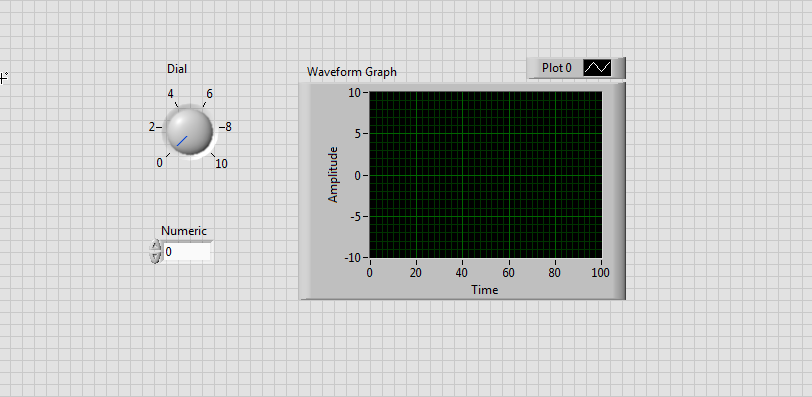Click the Numeric decrement arrow
The image size is (812, 397).
point(155,257)
